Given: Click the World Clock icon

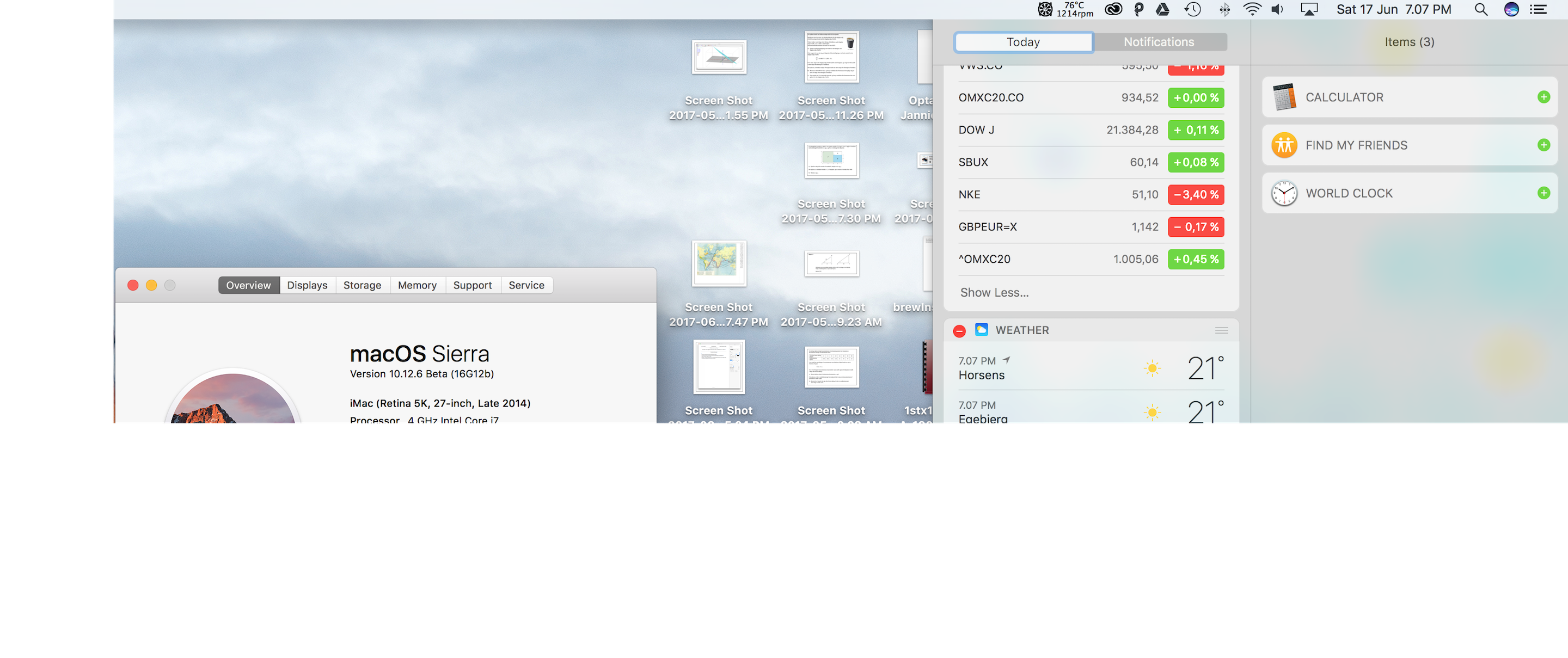Looking at the screenshot, I should click(1284, 193).
